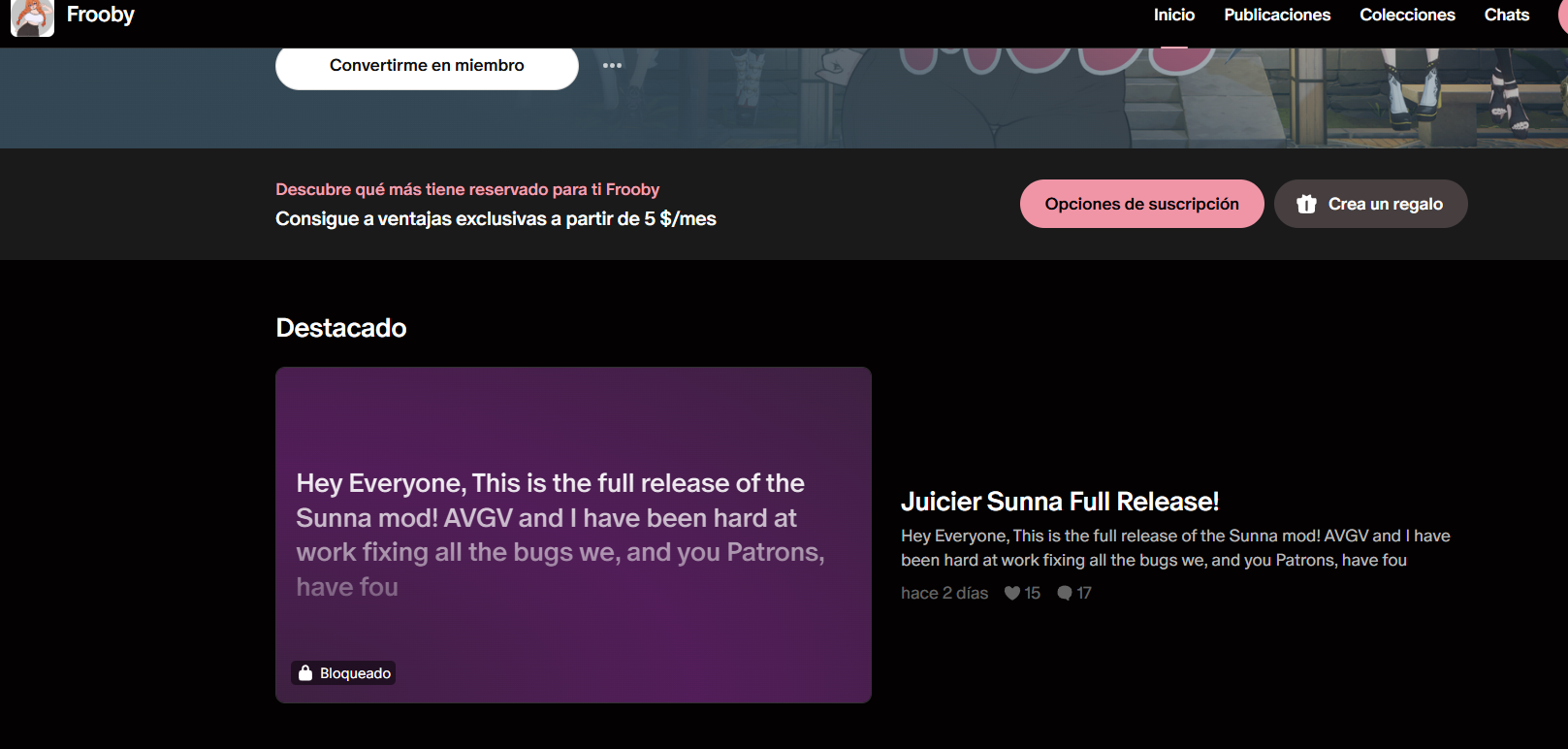Image resolution: width=1568 pixels, height=749 pixels.
Task: Click the Frooby page name in header
Action: (100, 15)
